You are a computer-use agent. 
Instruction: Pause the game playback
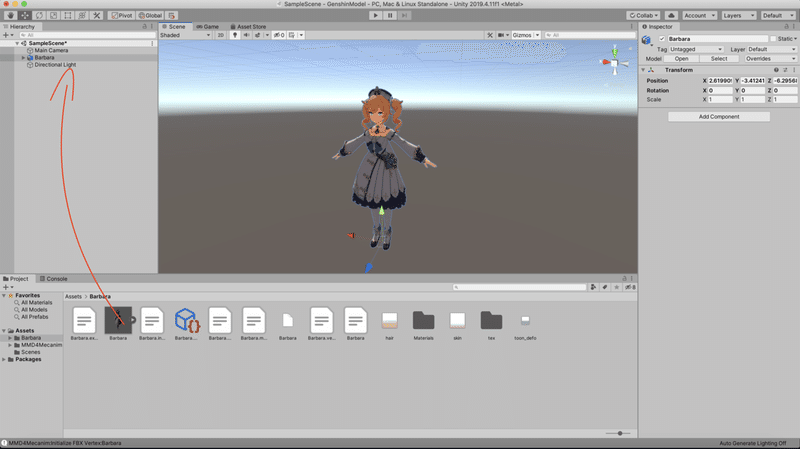390,15
